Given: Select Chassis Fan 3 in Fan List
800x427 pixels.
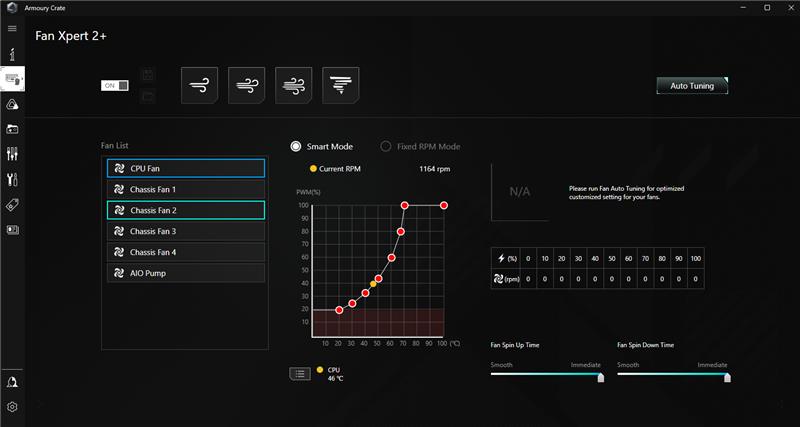Looking at the screenshot, I should coord(186,231).
